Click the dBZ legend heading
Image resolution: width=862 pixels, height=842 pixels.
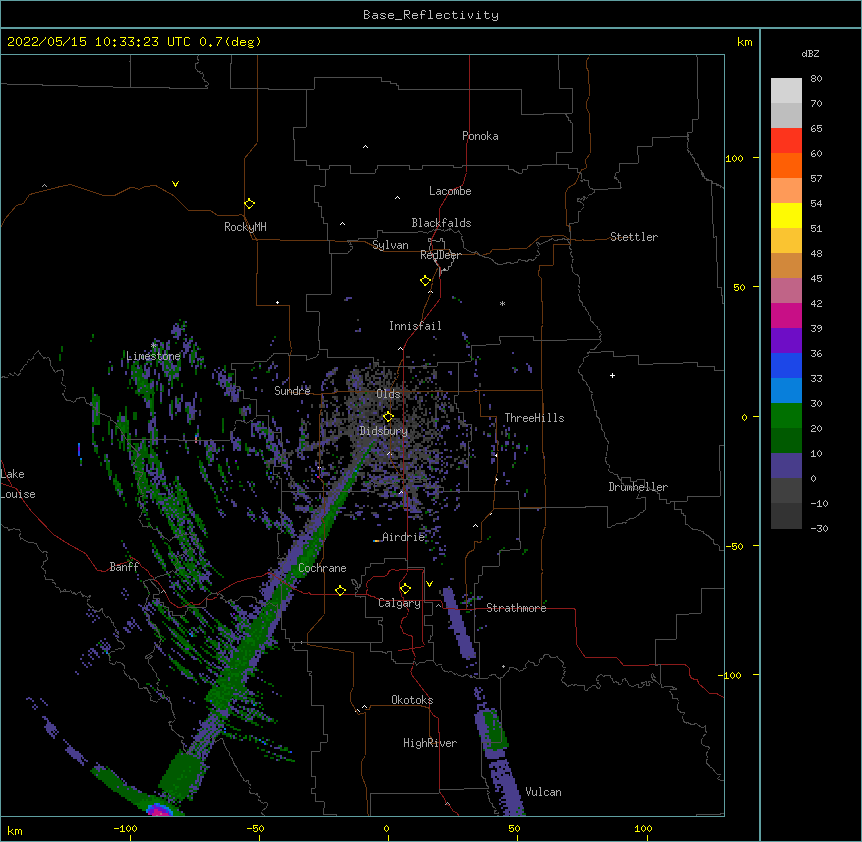pyautogui.click(x=810, y=54)
